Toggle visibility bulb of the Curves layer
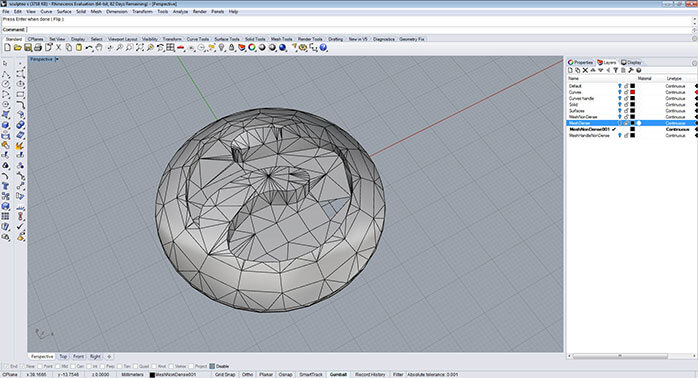698x378 pixels. click(619, 92)
